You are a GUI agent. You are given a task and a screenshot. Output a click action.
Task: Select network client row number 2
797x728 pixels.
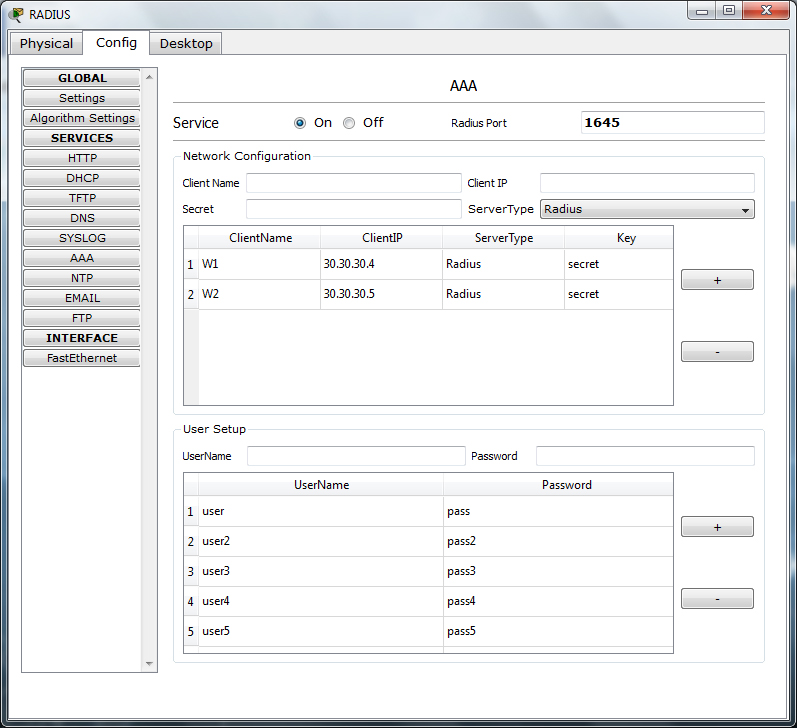(x=191, y=294)
